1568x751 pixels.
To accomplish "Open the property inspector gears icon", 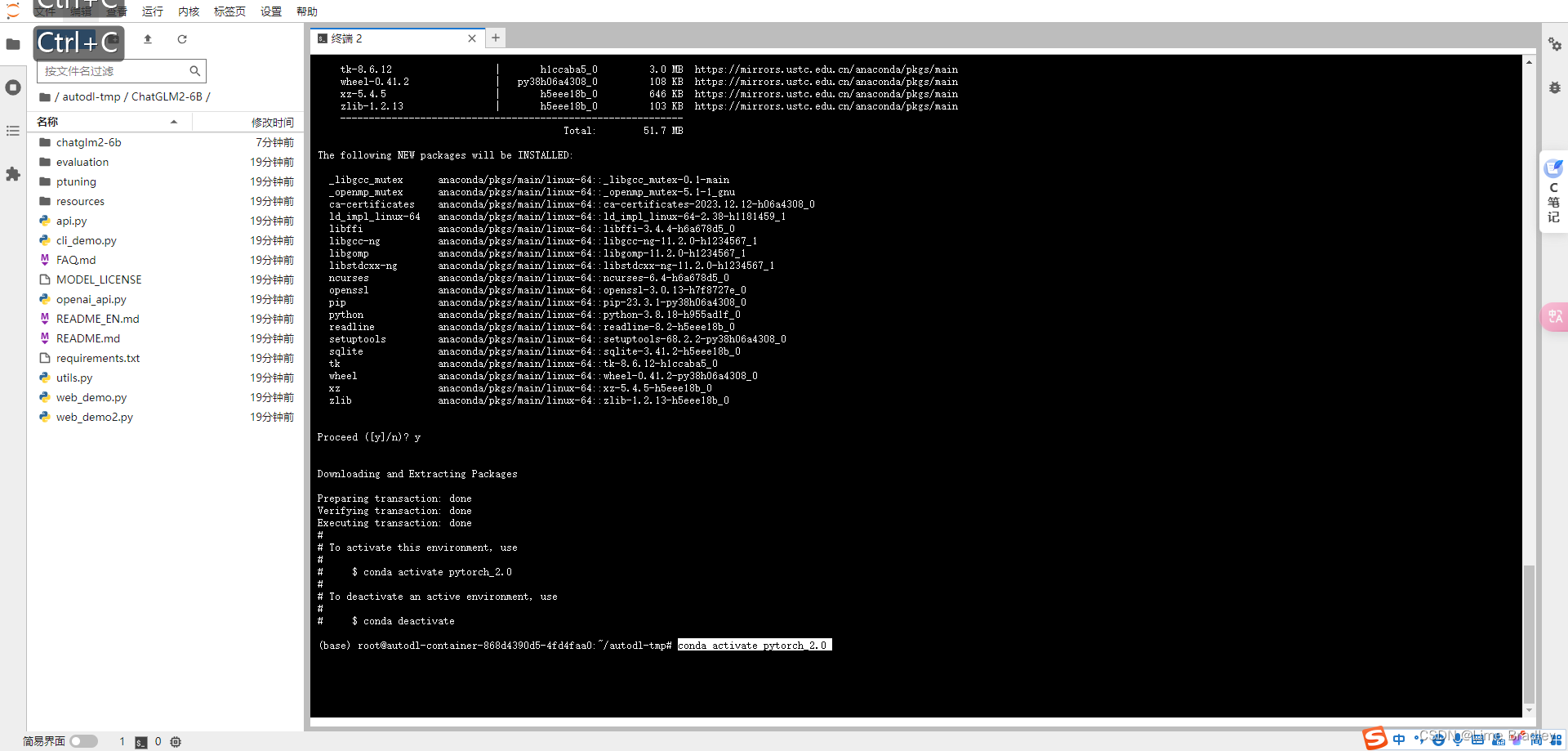I will [1554, 44].
